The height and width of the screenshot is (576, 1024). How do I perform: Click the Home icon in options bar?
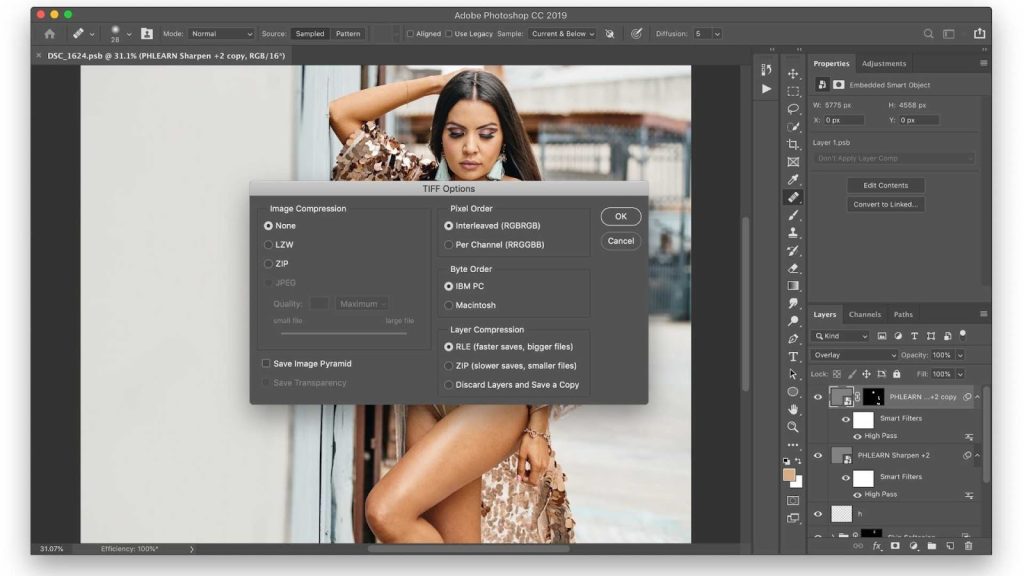pos(49,33)
